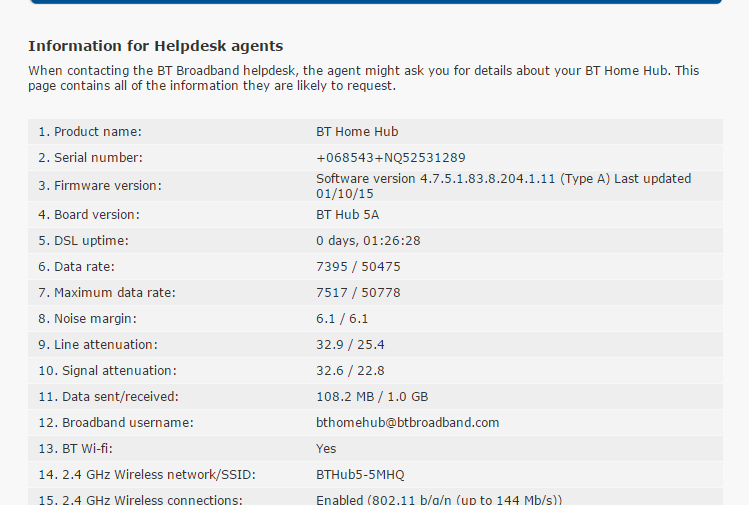Click Data sent/received value 108.2 MB / 1.0 GB
This screenshot has width=749, height=505.
coord(372,397)
